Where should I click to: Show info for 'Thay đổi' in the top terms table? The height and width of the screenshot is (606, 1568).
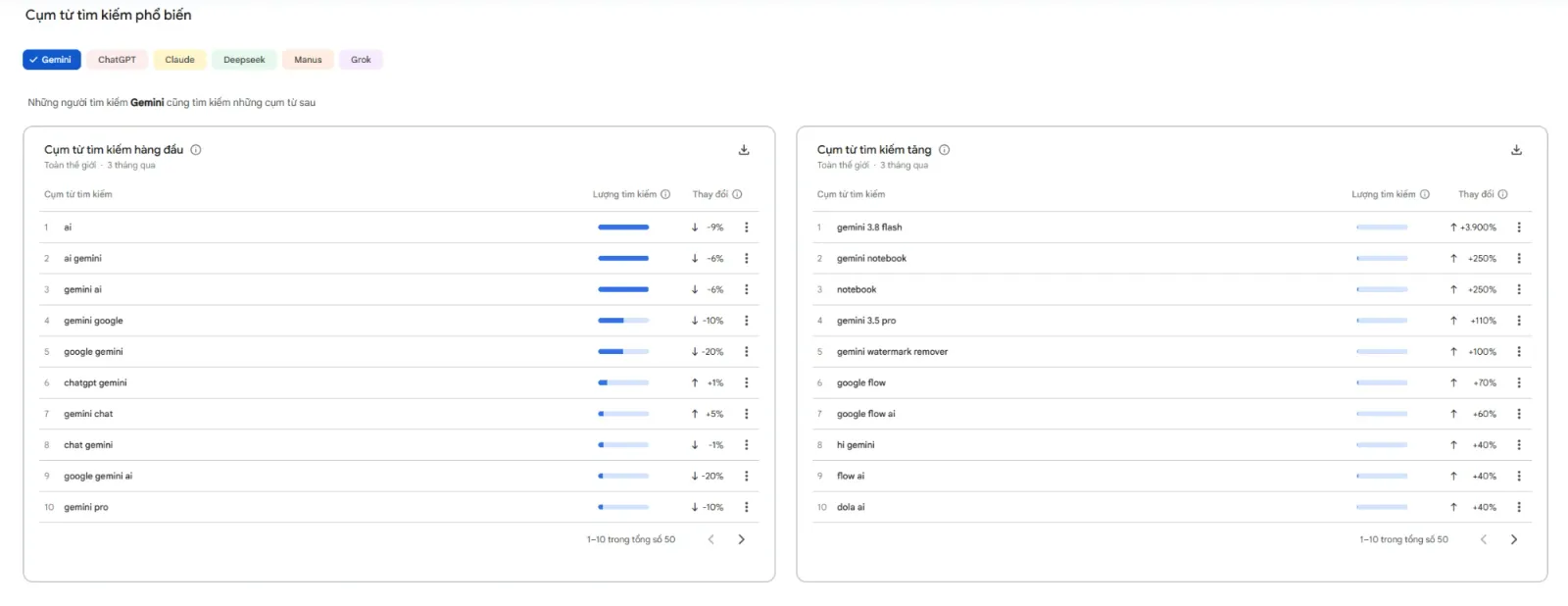737,194
